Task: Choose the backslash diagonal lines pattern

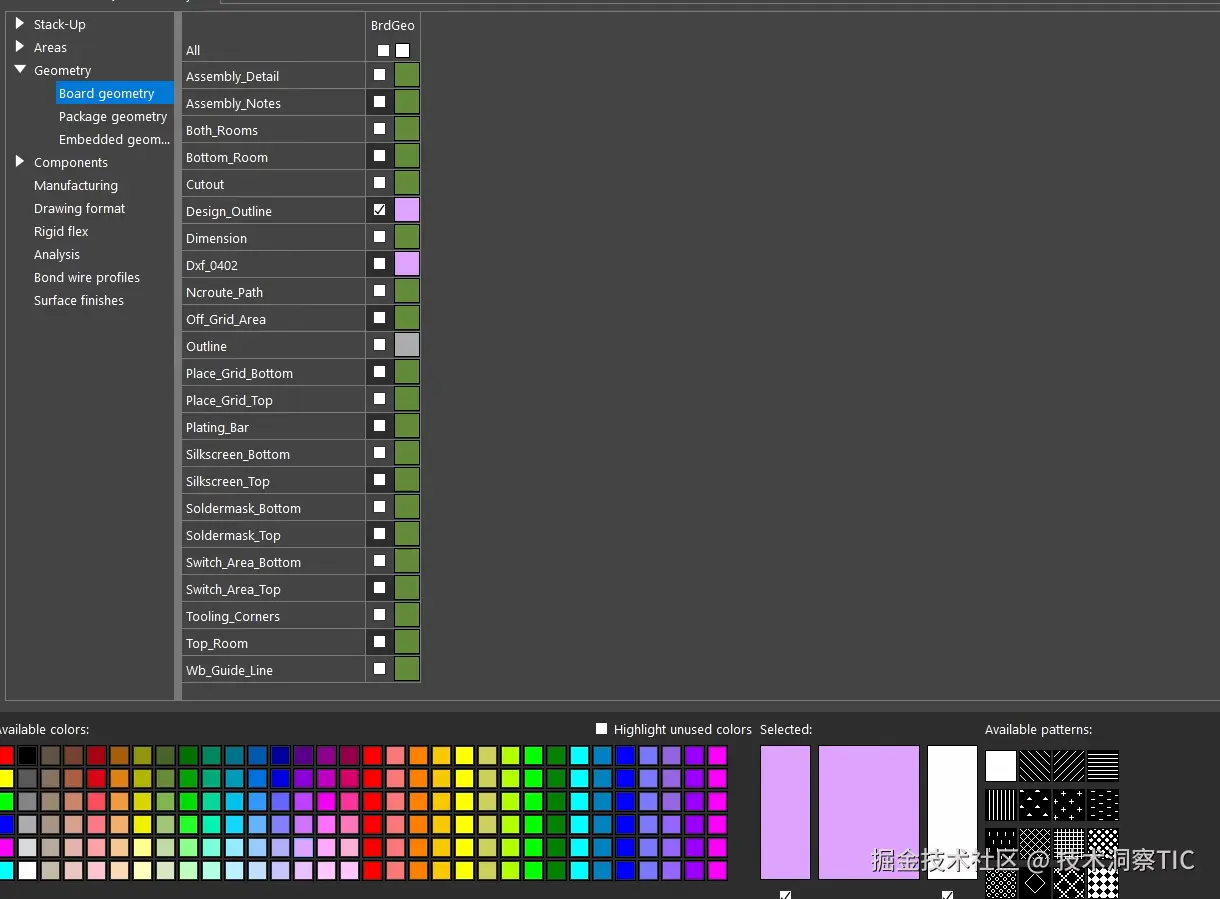Action: click(x=1035, y=766)
